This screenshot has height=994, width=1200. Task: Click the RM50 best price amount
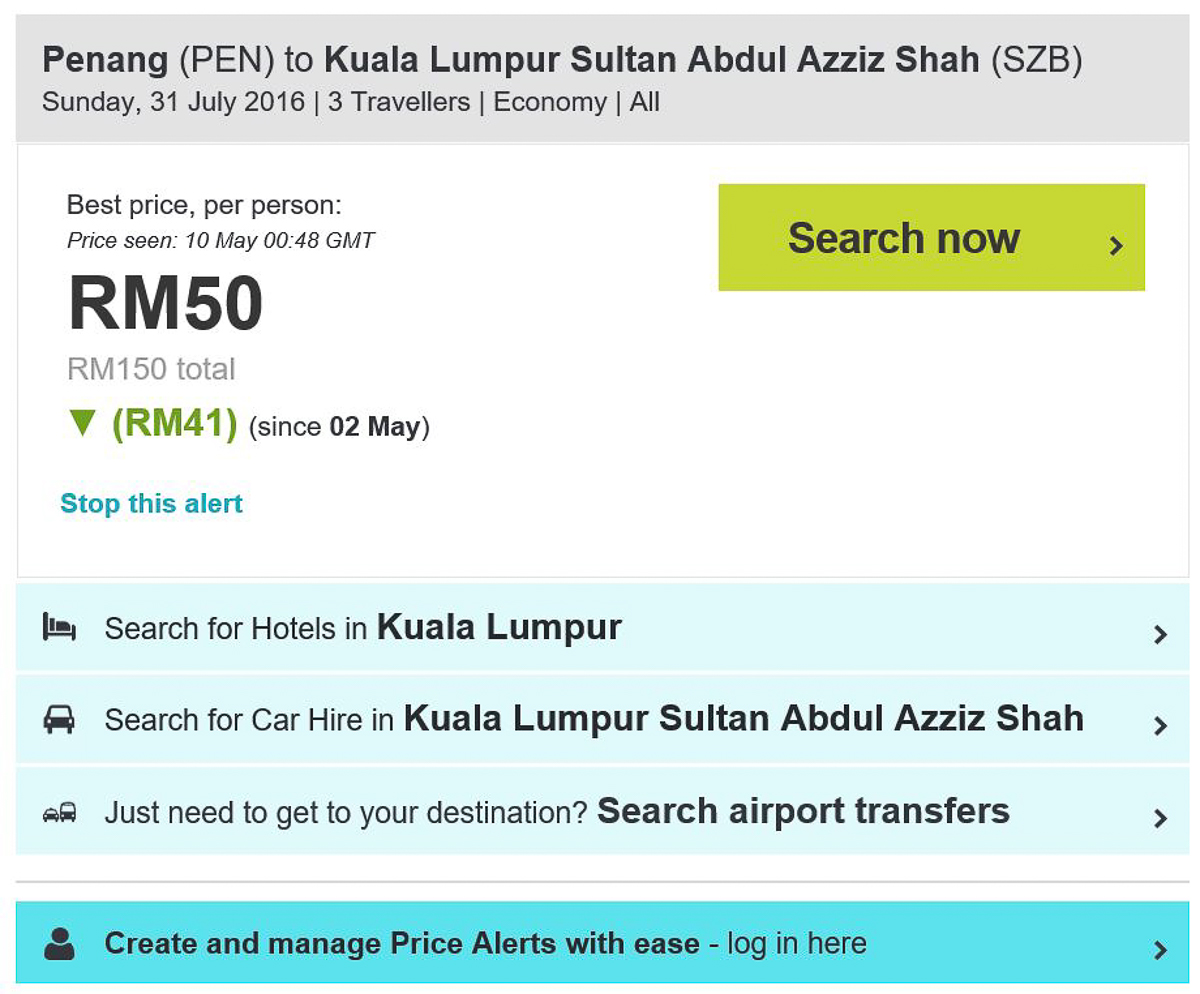pyautogui.click(x=165, y=303)
